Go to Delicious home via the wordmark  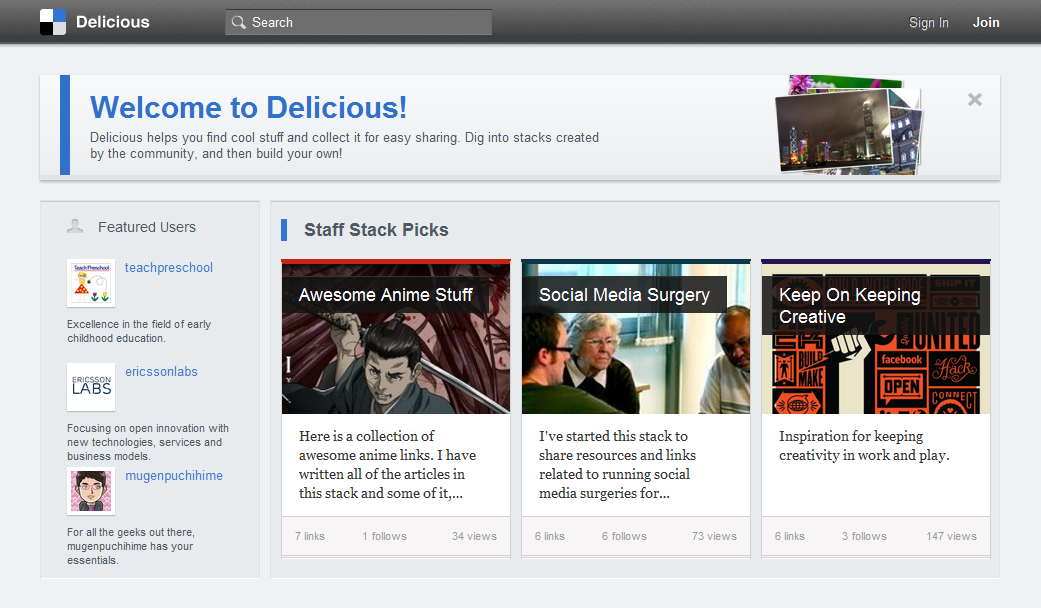tap(113, 22)
